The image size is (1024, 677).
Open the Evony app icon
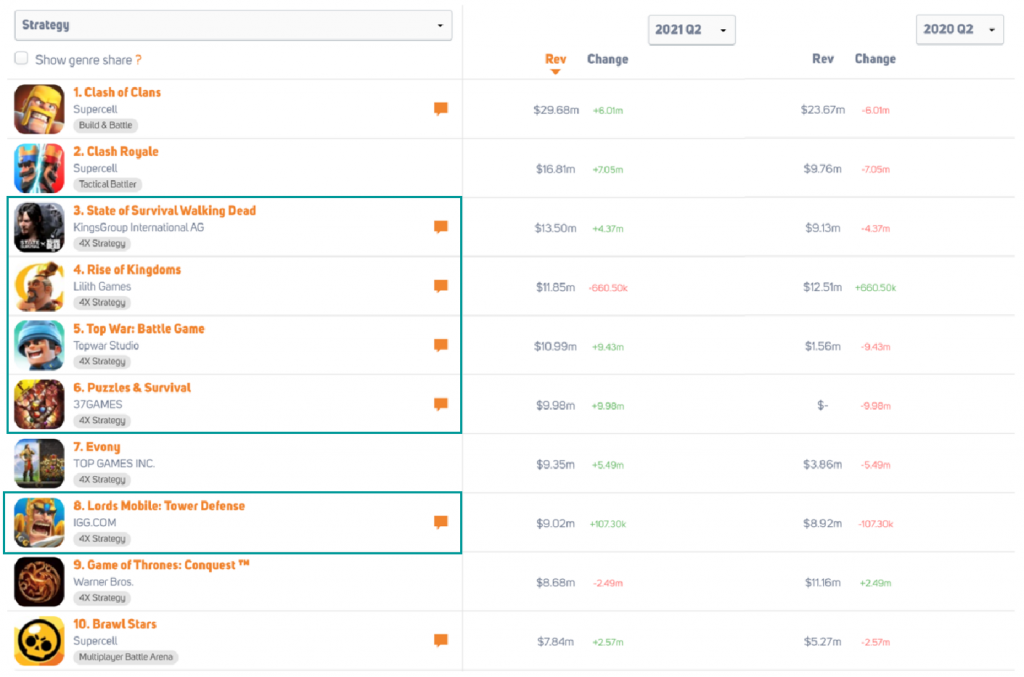[39, 464]
